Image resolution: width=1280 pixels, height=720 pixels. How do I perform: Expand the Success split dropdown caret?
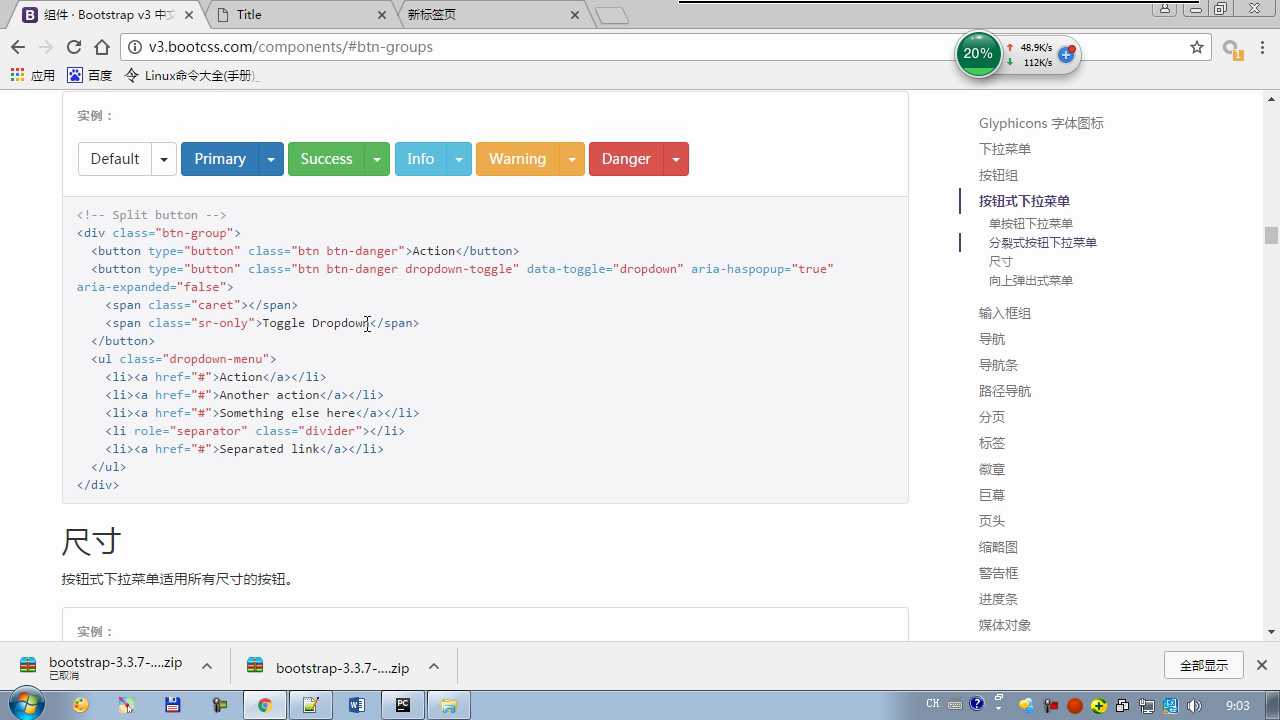pyautogui.click(x=377, y=159)
